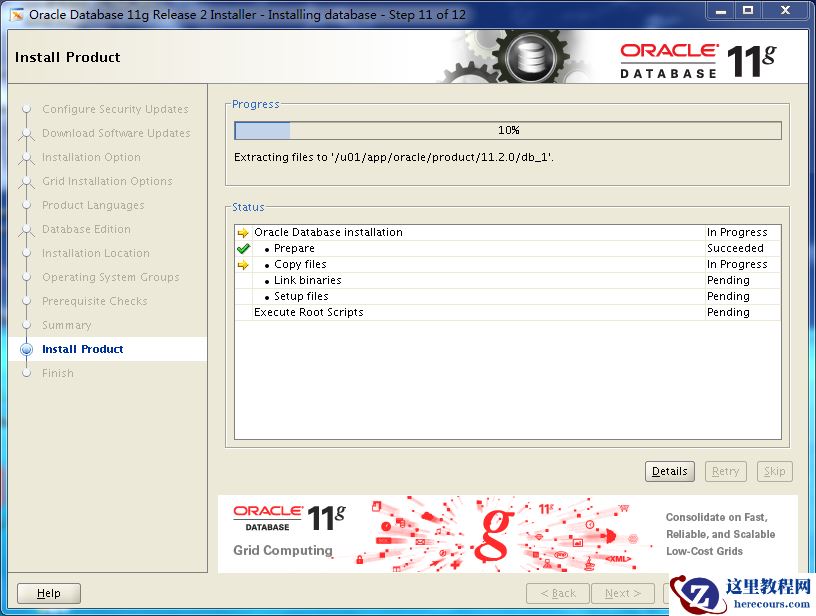The height and width of the screenshot is (616, 816).
Task: Select Operating System Groups step
Action: click(x=110, y=277)
